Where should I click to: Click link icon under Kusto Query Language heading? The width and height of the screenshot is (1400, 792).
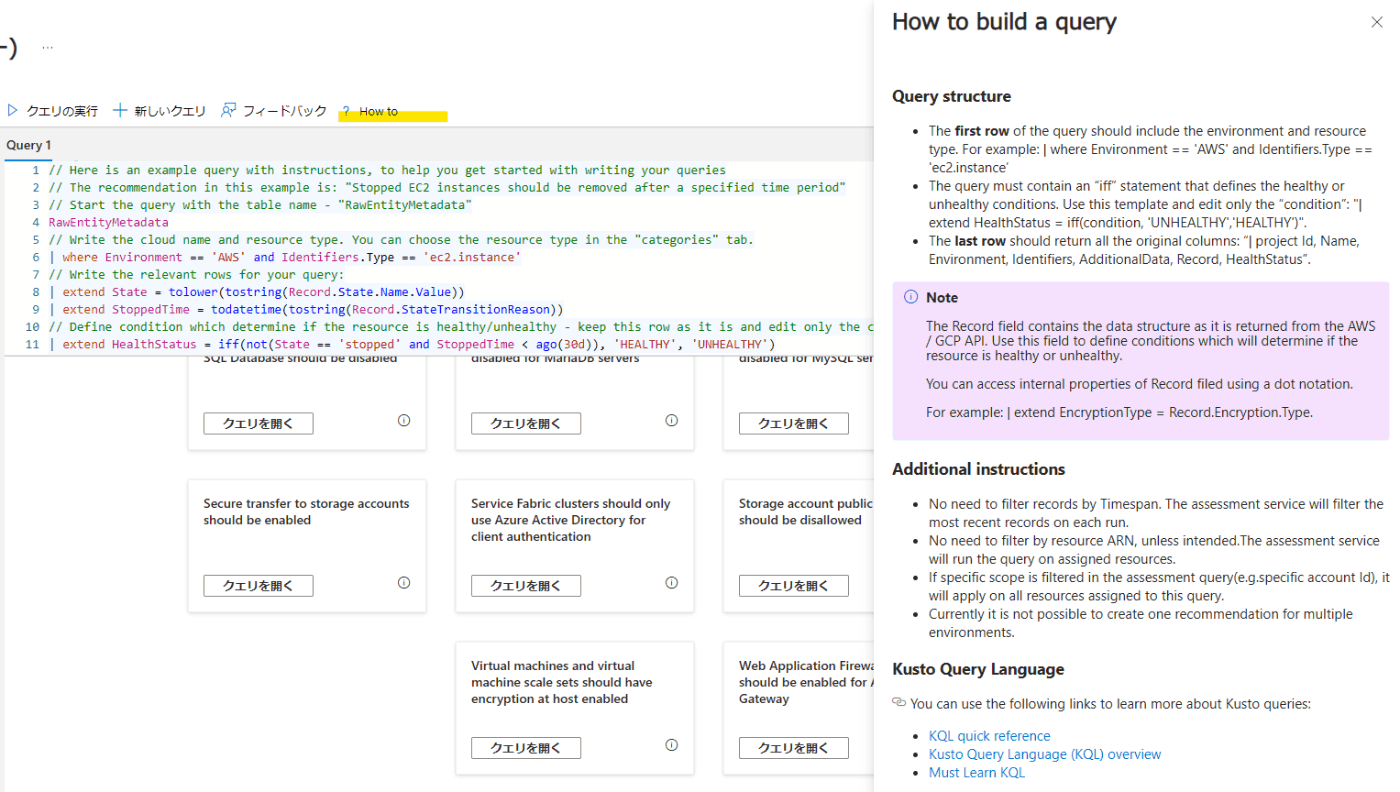(x=899, y=703)
